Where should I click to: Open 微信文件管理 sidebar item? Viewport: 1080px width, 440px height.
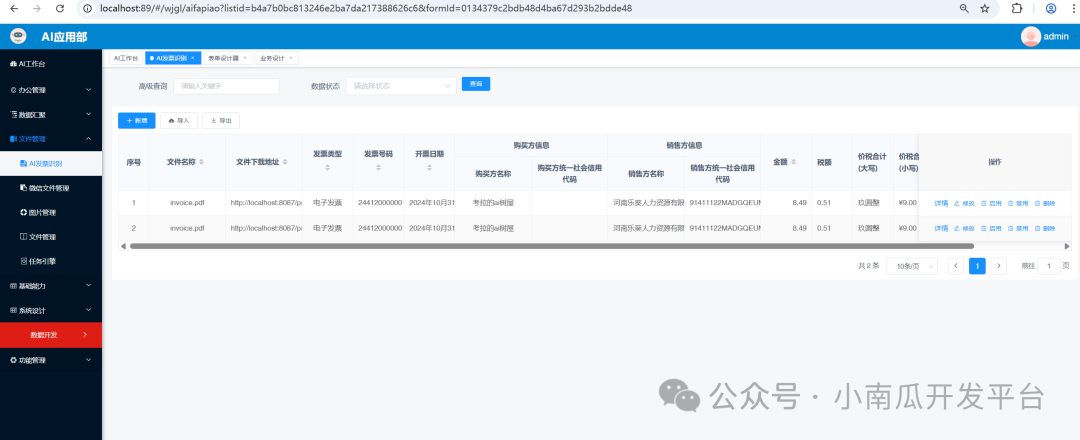coord(51,188)
